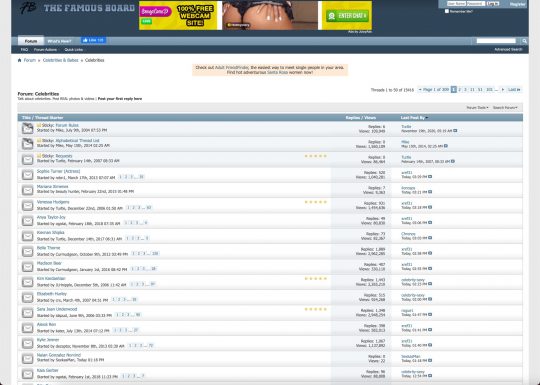Open Quick Links menu

coord(74,50)
